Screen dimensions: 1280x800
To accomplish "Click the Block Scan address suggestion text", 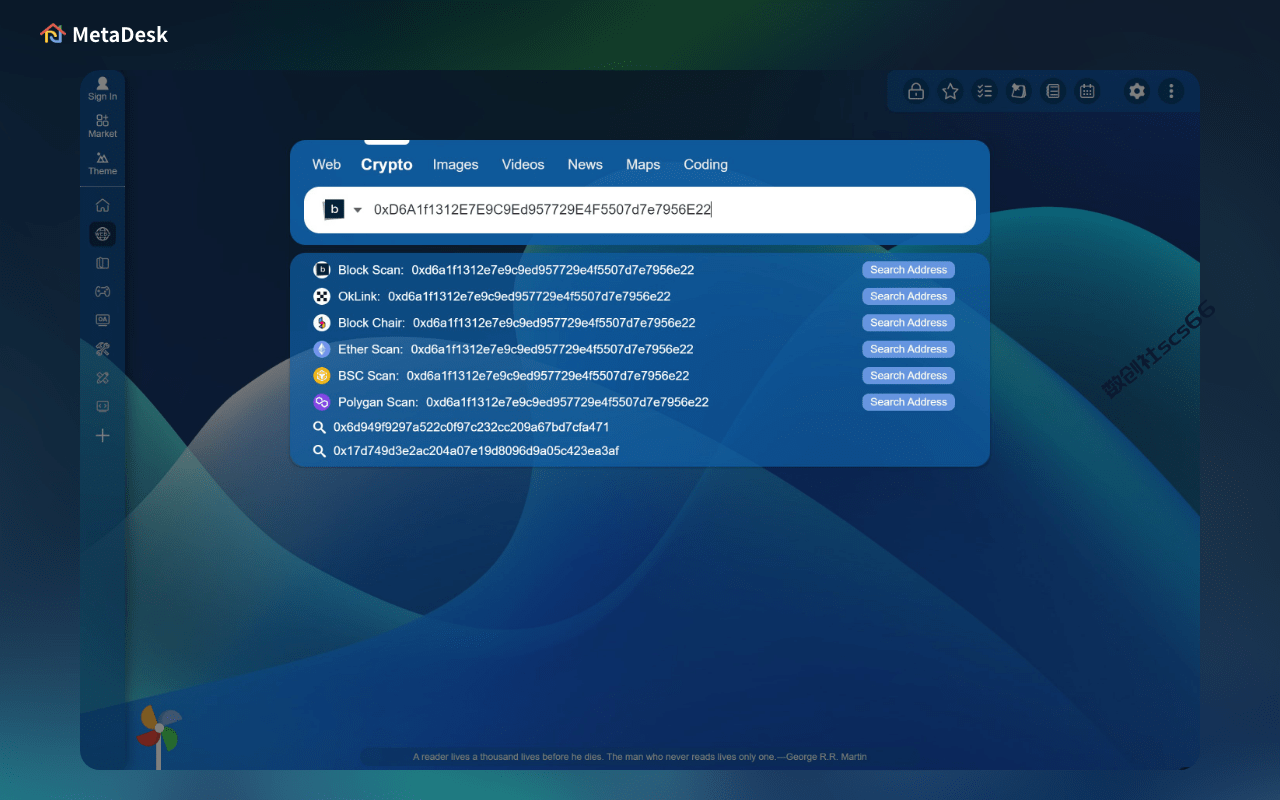I will [553, 270].
